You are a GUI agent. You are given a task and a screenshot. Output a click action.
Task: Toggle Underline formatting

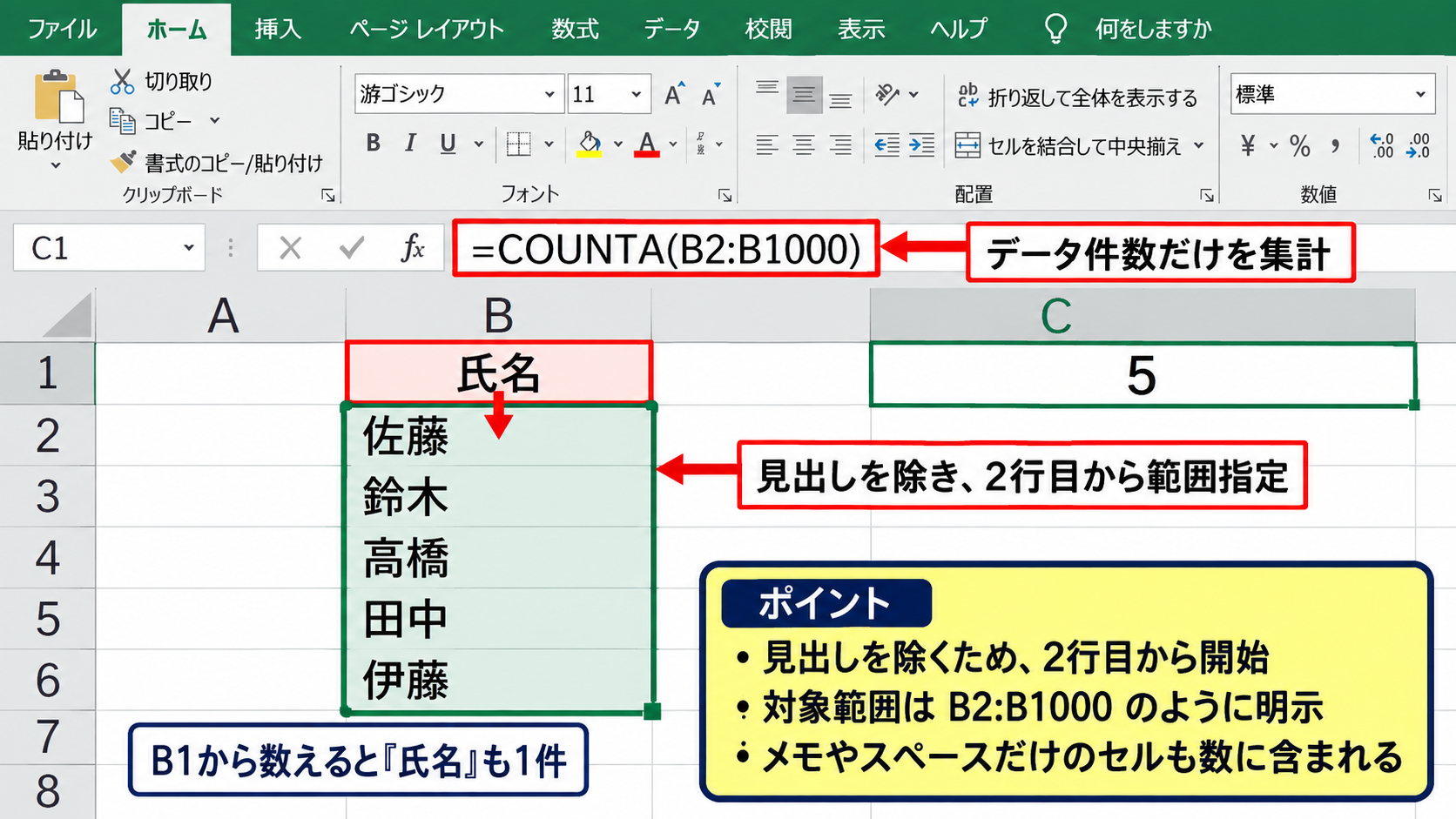point(448,144)
